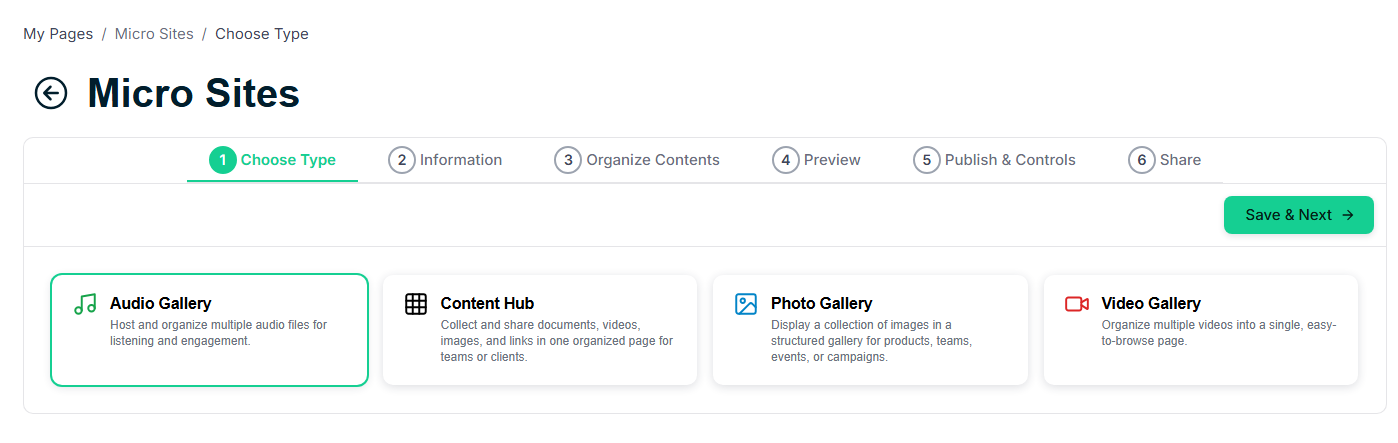The width and height of the screenshot is (1398, 443).
Task: Click the Photo Gallery description text
Action: (x=872, y=341)
